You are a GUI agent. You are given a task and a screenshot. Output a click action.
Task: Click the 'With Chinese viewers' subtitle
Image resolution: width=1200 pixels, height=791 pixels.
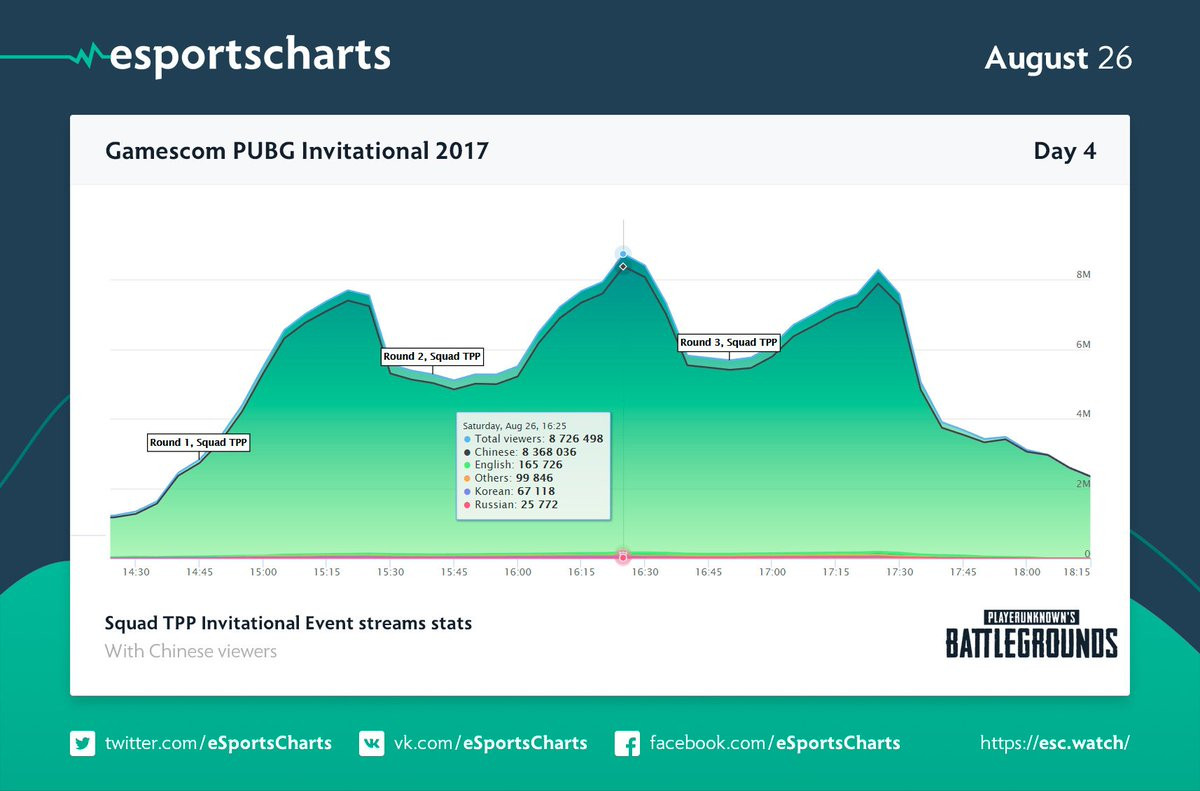pos(191,651)
